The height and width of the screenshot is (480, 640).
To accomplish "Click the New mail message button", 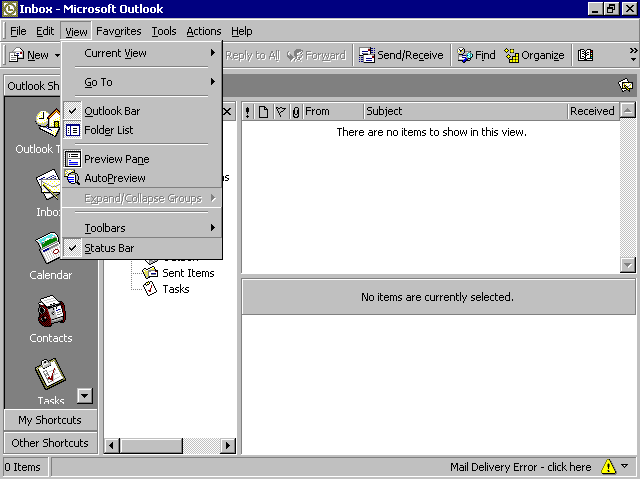I will (29, 55).
